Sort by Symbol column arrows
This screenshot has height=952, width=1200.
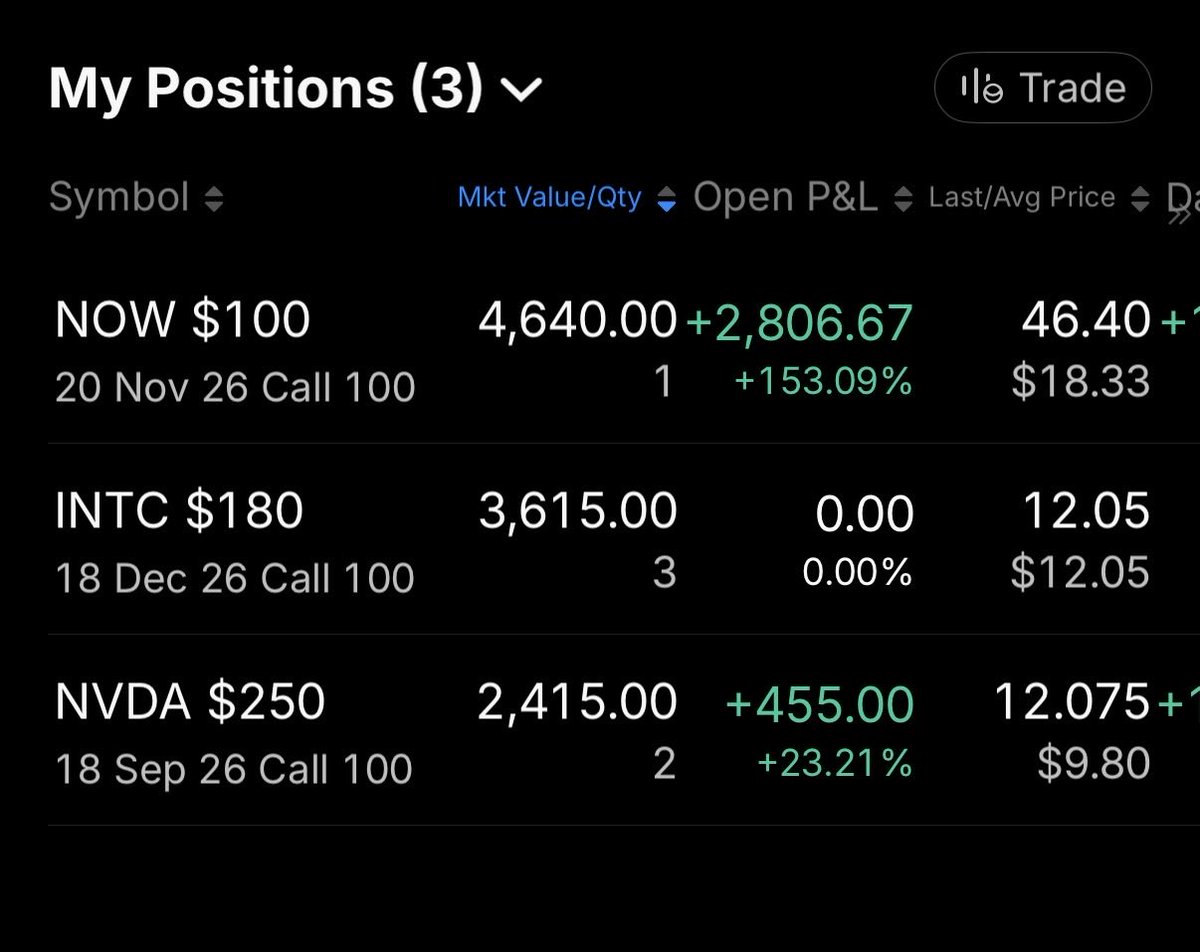213,199
